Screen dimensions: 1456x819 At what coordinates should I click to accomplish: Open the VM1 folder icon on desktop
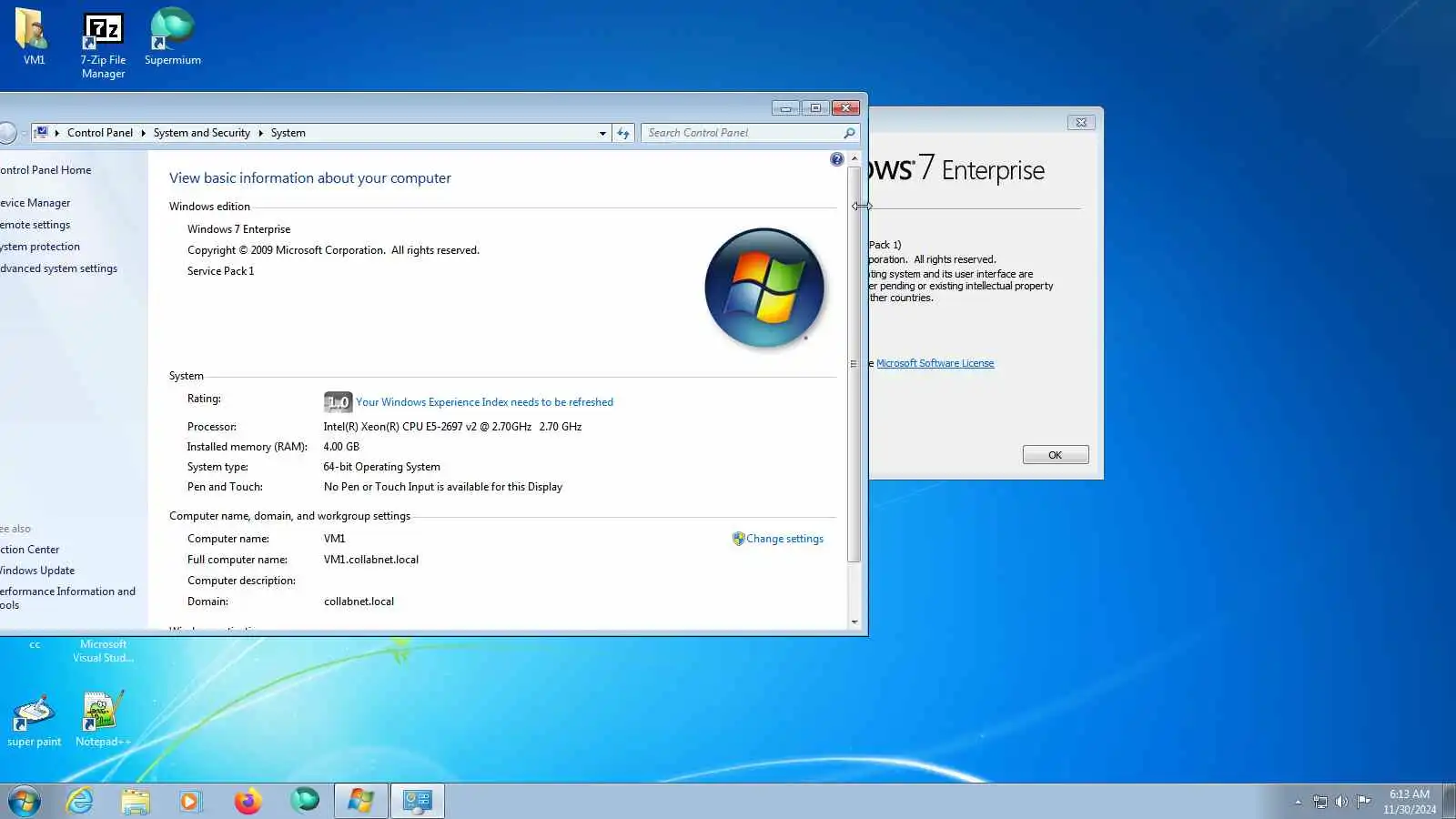[x=34, y=37]
